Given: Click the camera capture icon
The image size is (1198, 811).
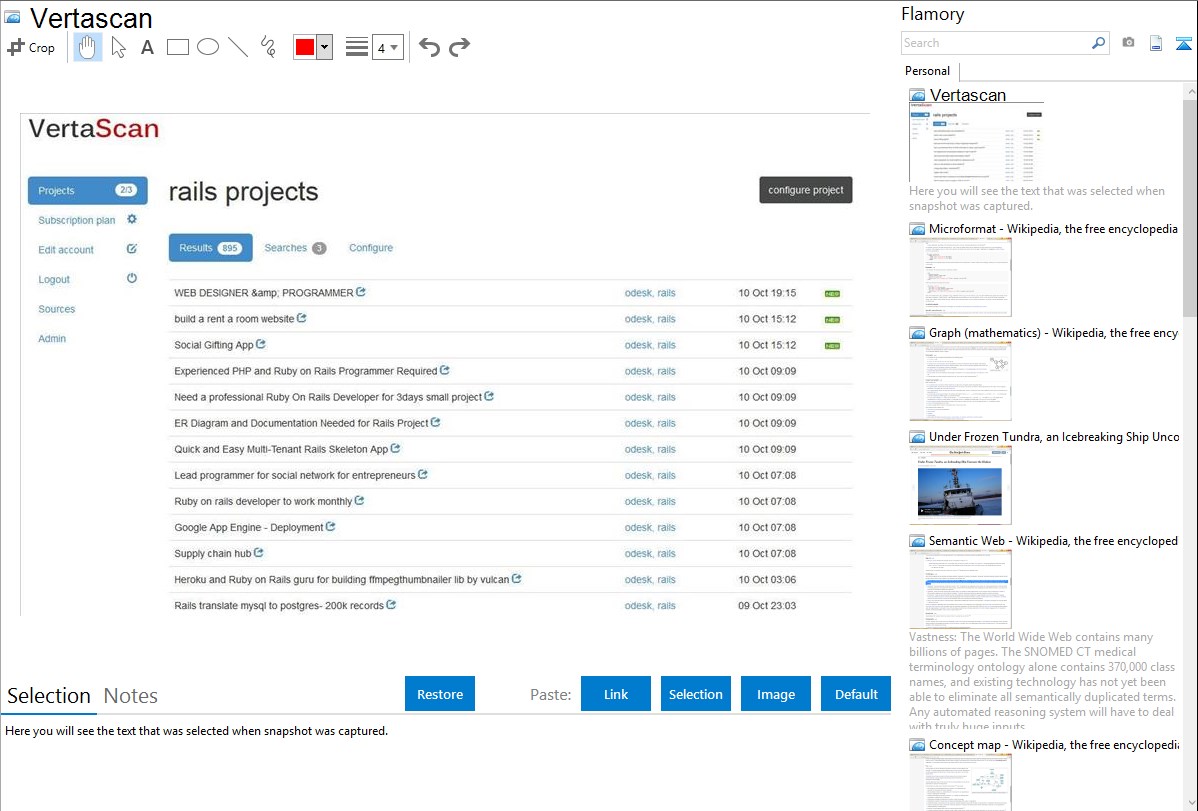Looking at the screenshot, I should [x=1128, y=43].
